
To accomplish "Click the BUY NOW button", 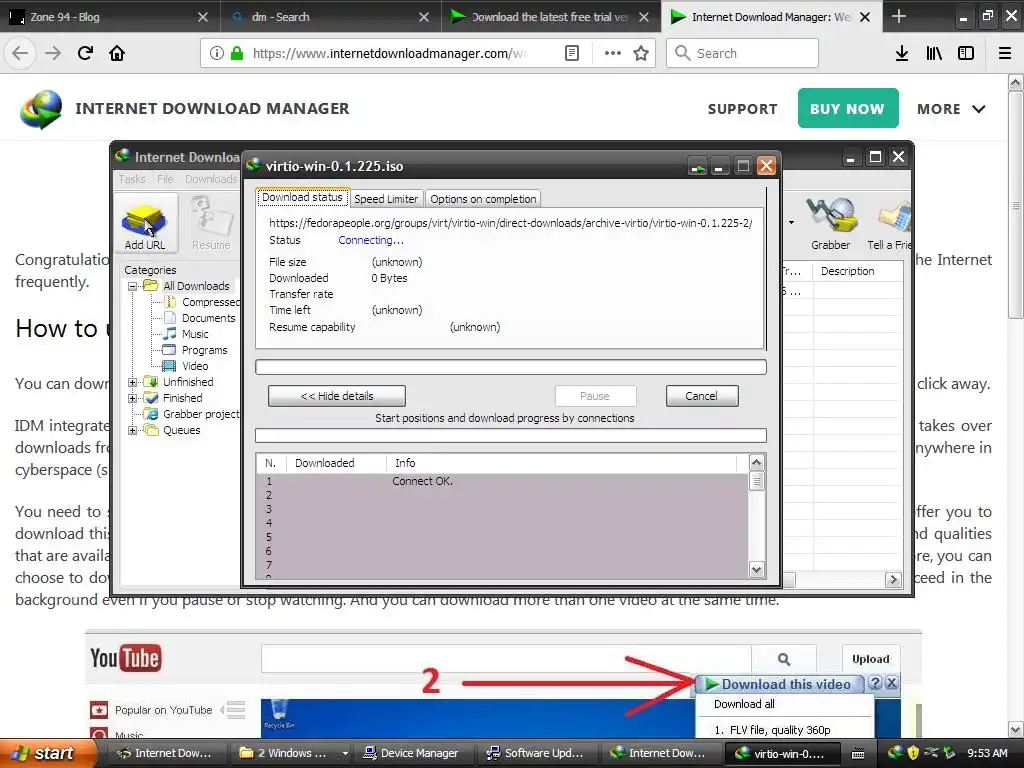I will coord(848,108).
